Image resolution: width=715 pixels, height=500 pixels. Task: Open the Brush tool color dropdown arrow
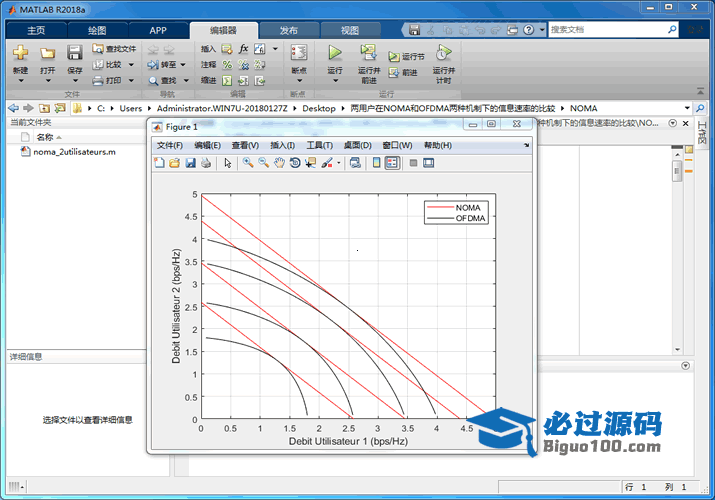pos(338,163)
